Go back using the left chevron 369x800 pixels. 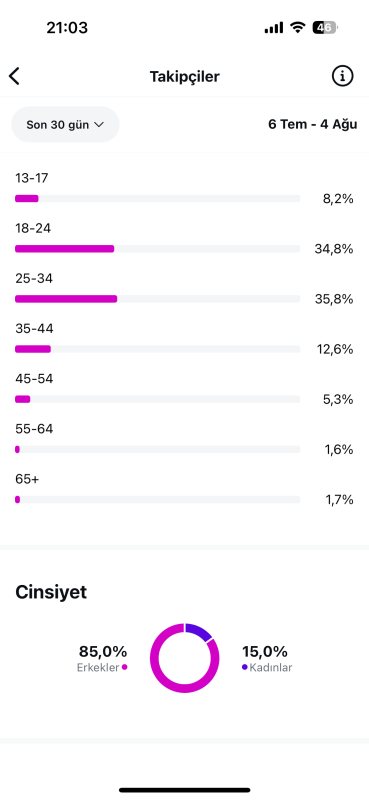14,77
